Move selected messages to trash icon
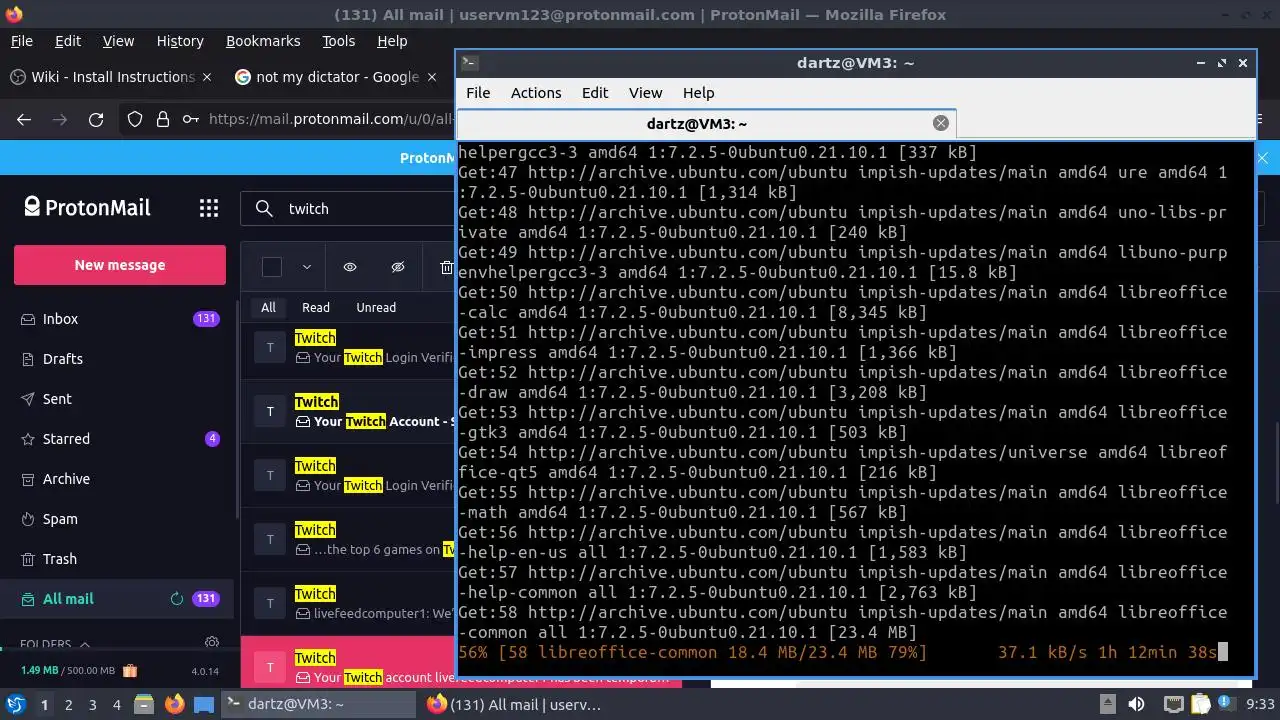Viewport: 1280px width, 720px height. pyautogui.click(x=446, y=267)
